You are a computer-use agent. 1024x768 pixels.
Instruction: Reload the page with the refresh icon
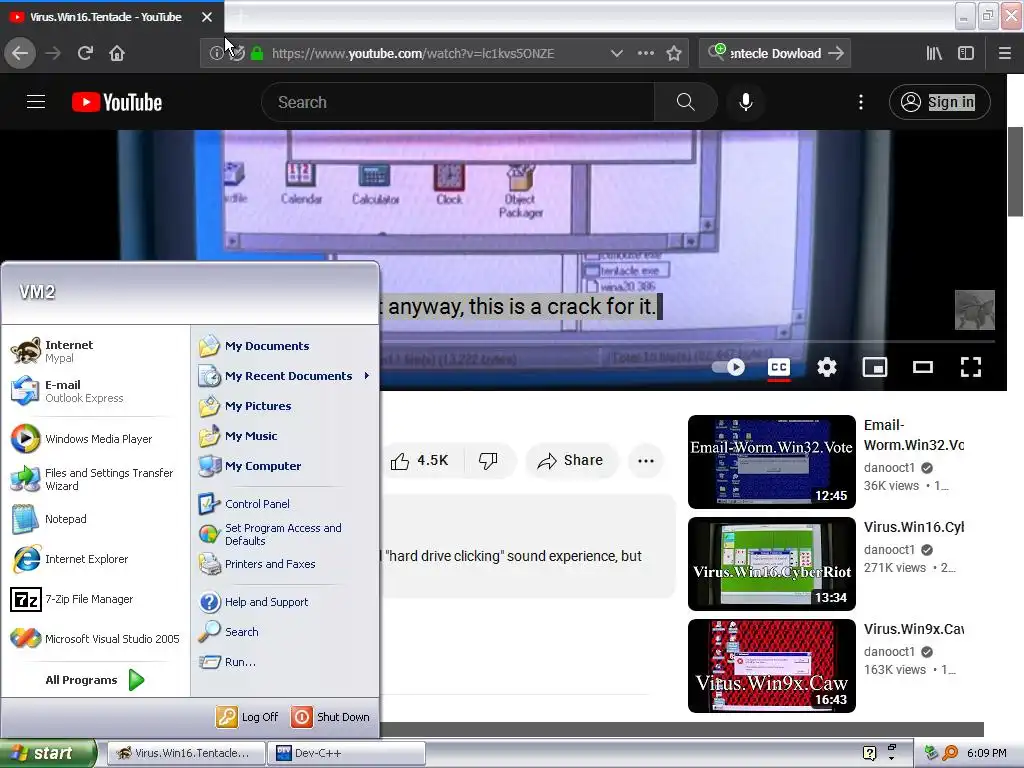[x=85, y=53]
